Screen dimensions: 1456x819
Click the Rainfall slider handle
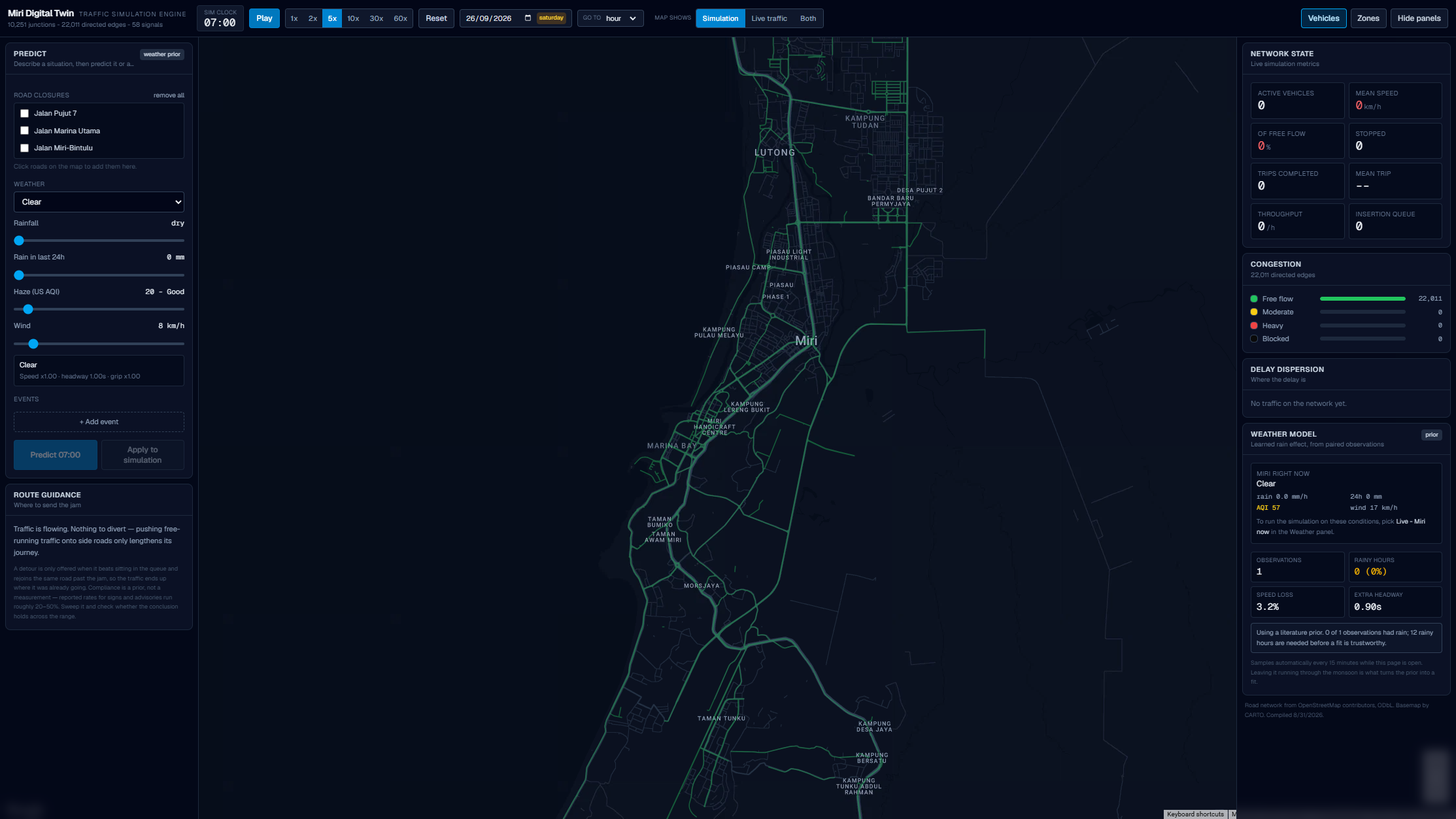tap(19, 241)
